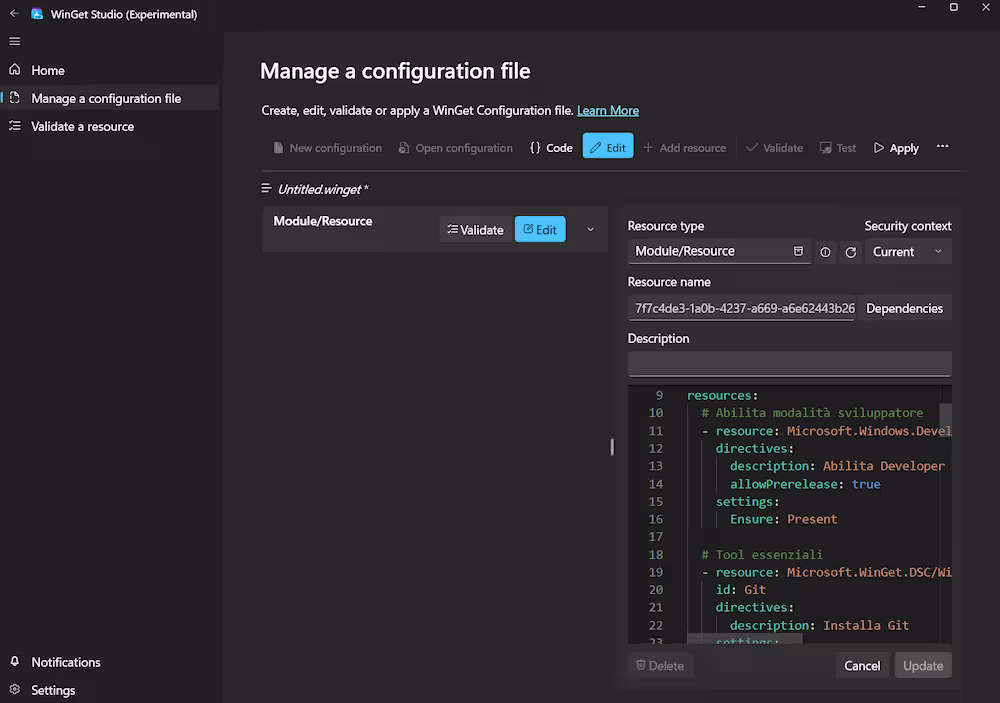Click the Untitled.winget file name

point(323,189)
